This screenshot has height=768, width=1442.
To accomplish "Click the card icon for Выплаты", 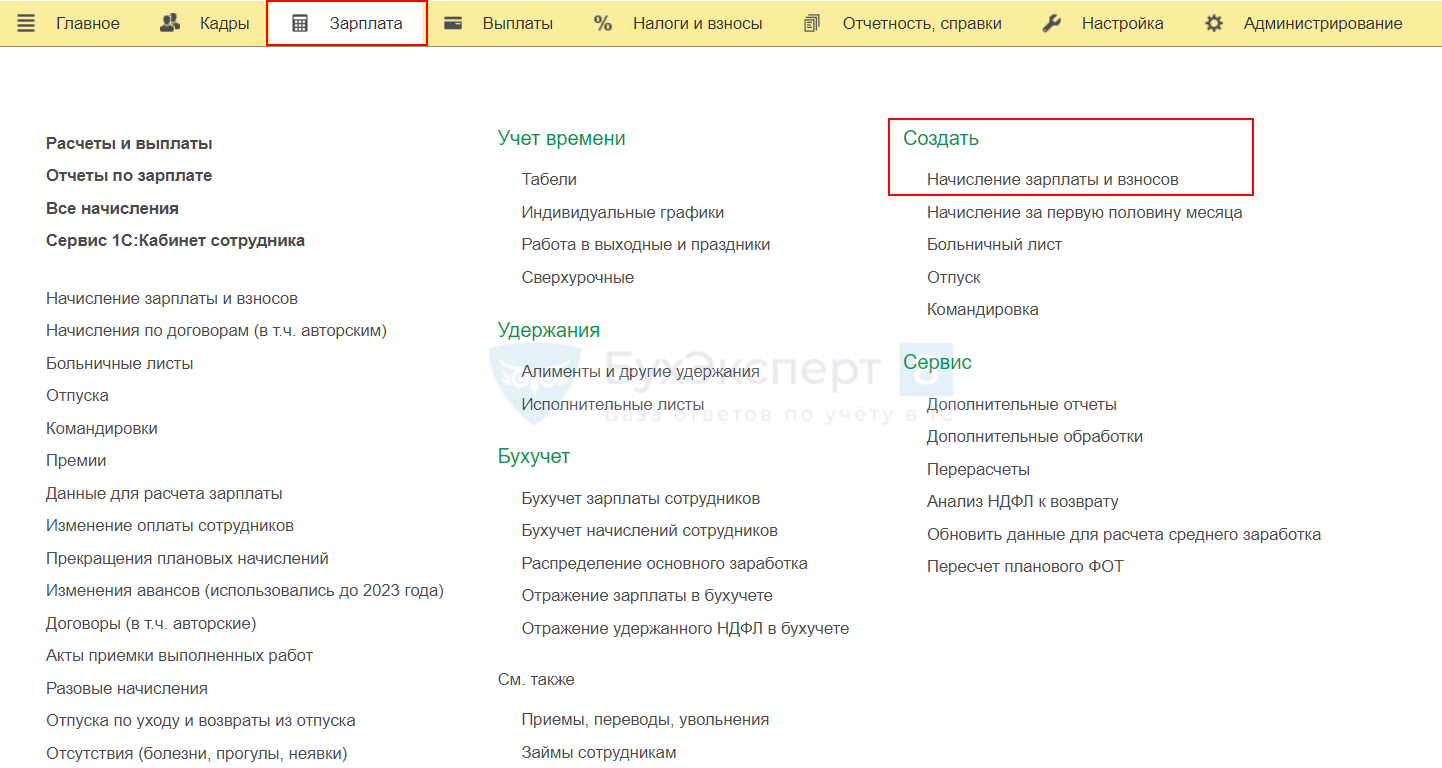I will pyautogui.click(x=453, y=23).
